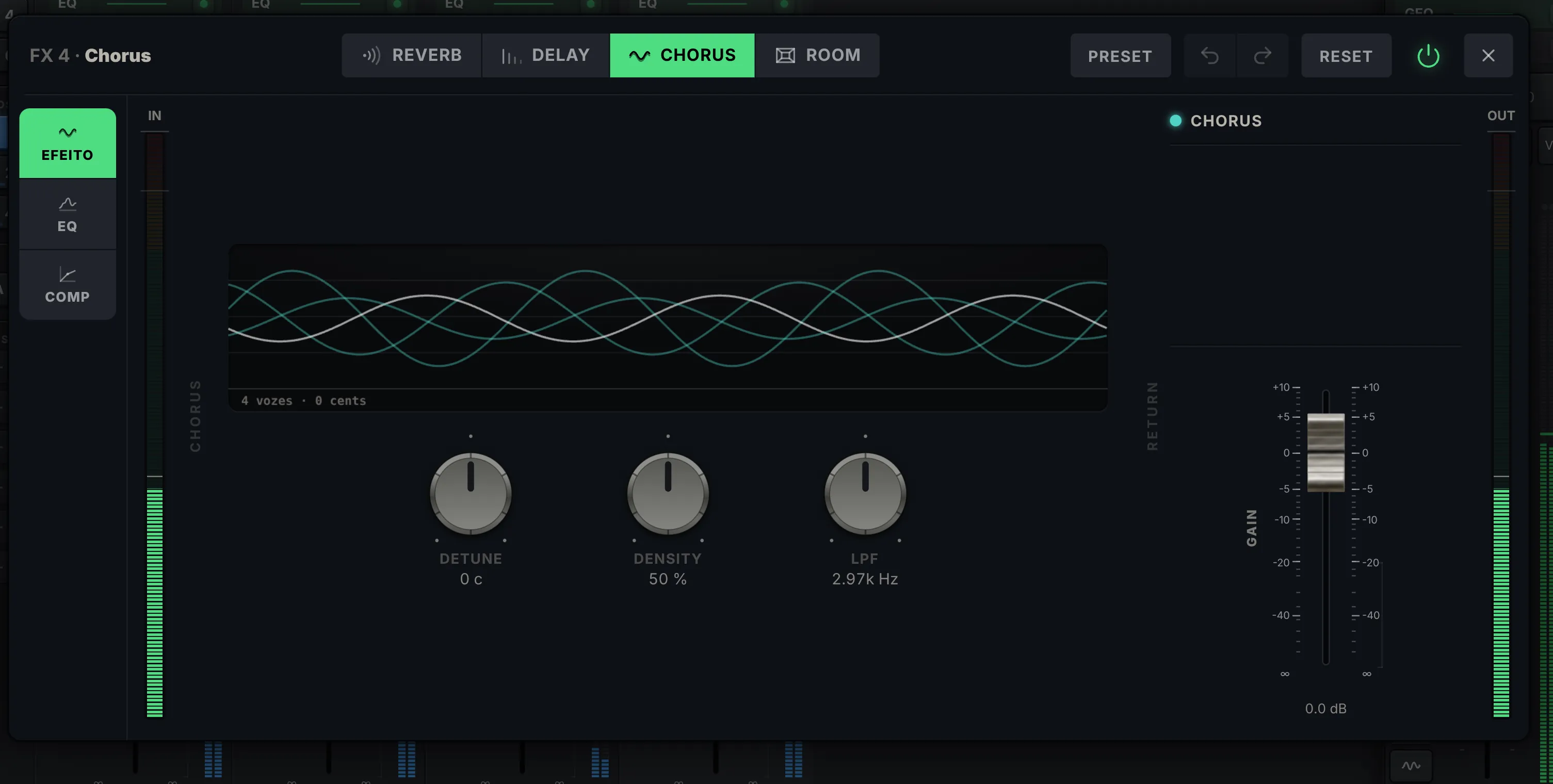Viewport: 1553px width, 784px height.
Task: Open the EQ sidebar section
Action: tap(68, 214)
